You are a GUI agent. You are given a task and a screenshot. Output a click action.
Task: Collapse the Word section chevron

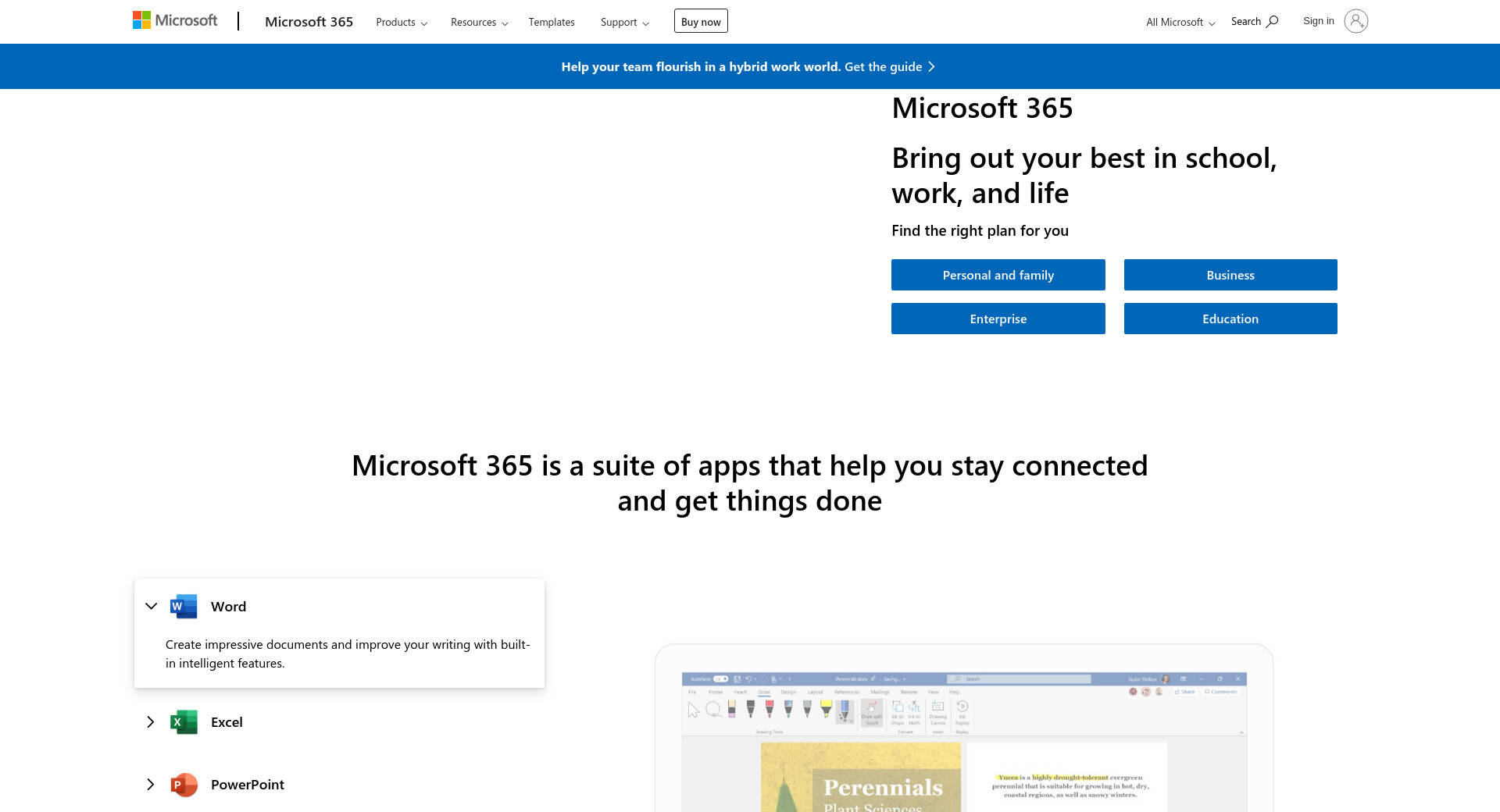click(152, 607)
